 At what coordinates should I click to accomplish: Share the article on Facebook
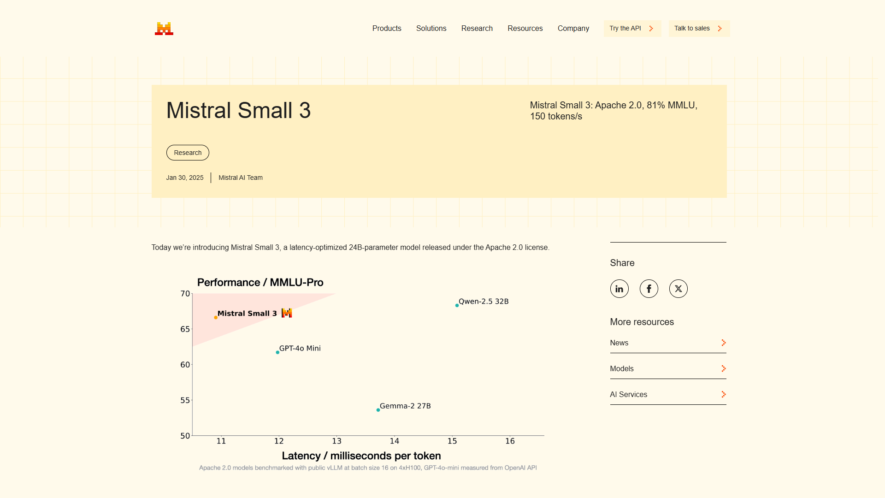(x=649, y=289)
